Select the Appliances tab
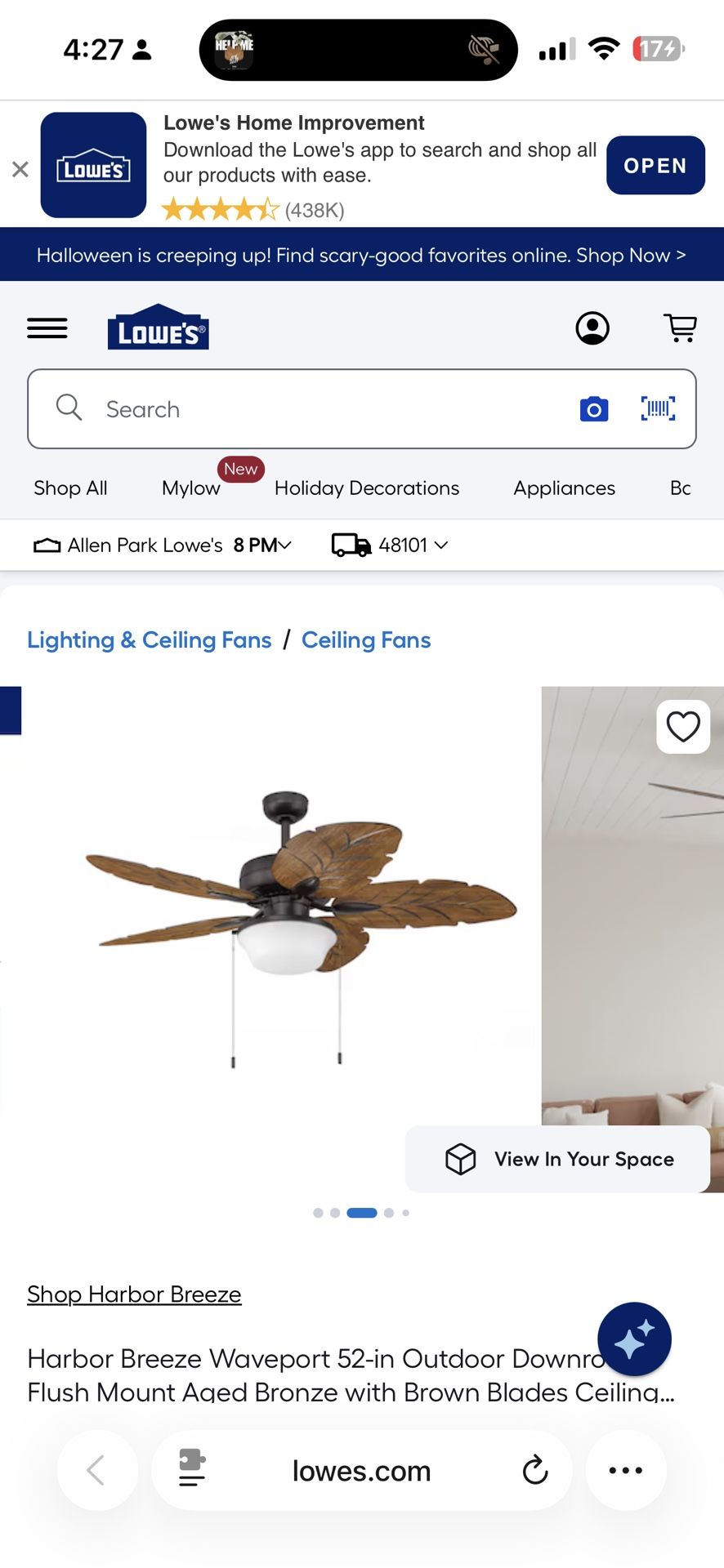724x1568 pixels. [565, 488]
